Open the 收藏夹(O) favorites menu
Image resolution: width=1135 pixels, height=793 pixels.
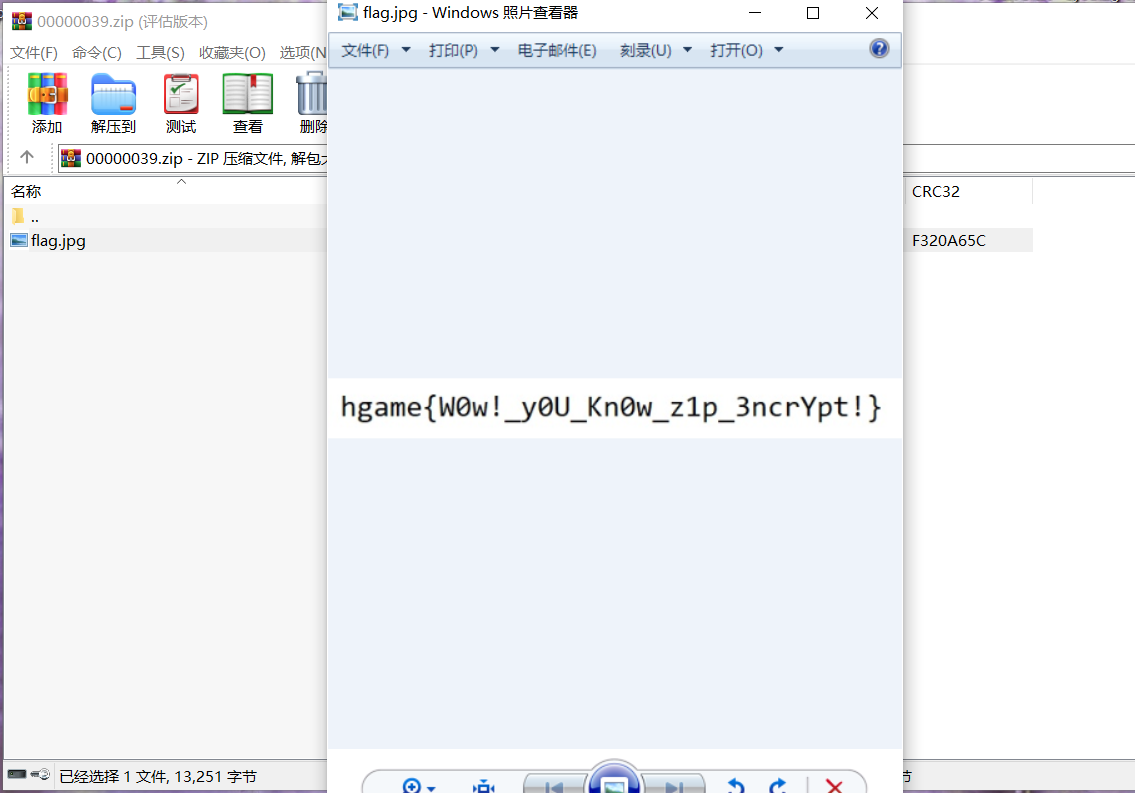point(232,52)
